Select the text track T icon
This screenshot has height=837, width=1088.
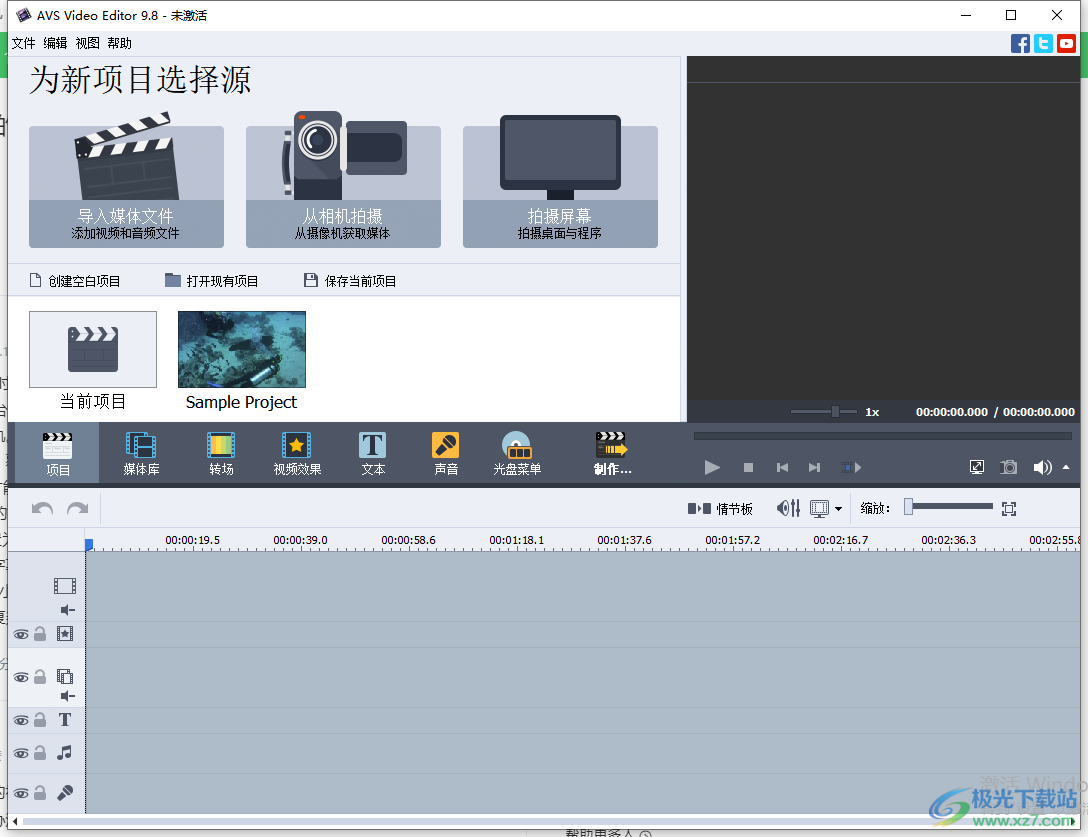pyautogui.click(x=65, y=720)
